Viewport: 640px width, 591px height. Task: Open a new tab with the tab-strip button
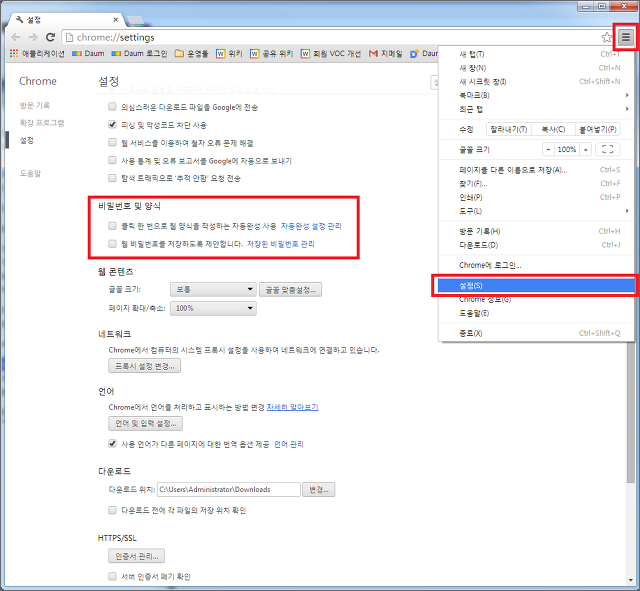[135, 20]
